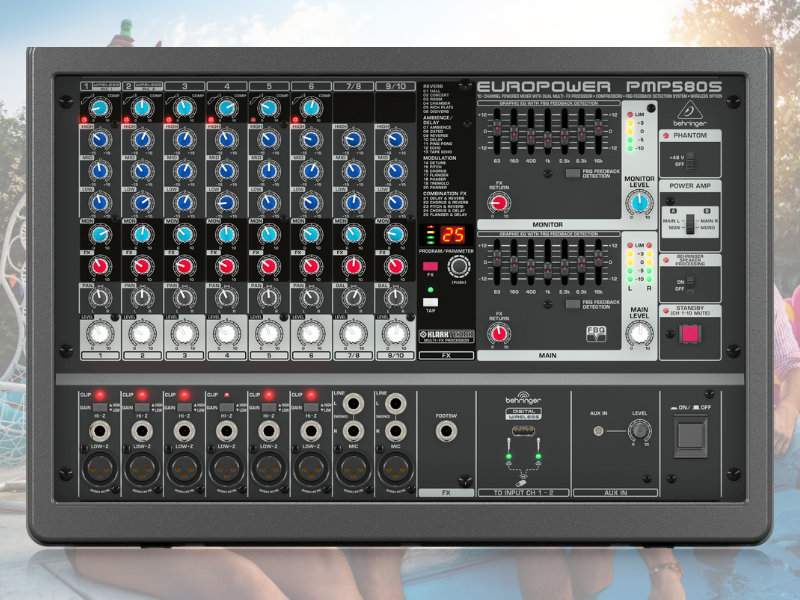Click channel 2 LOW EQ knob

142,203
